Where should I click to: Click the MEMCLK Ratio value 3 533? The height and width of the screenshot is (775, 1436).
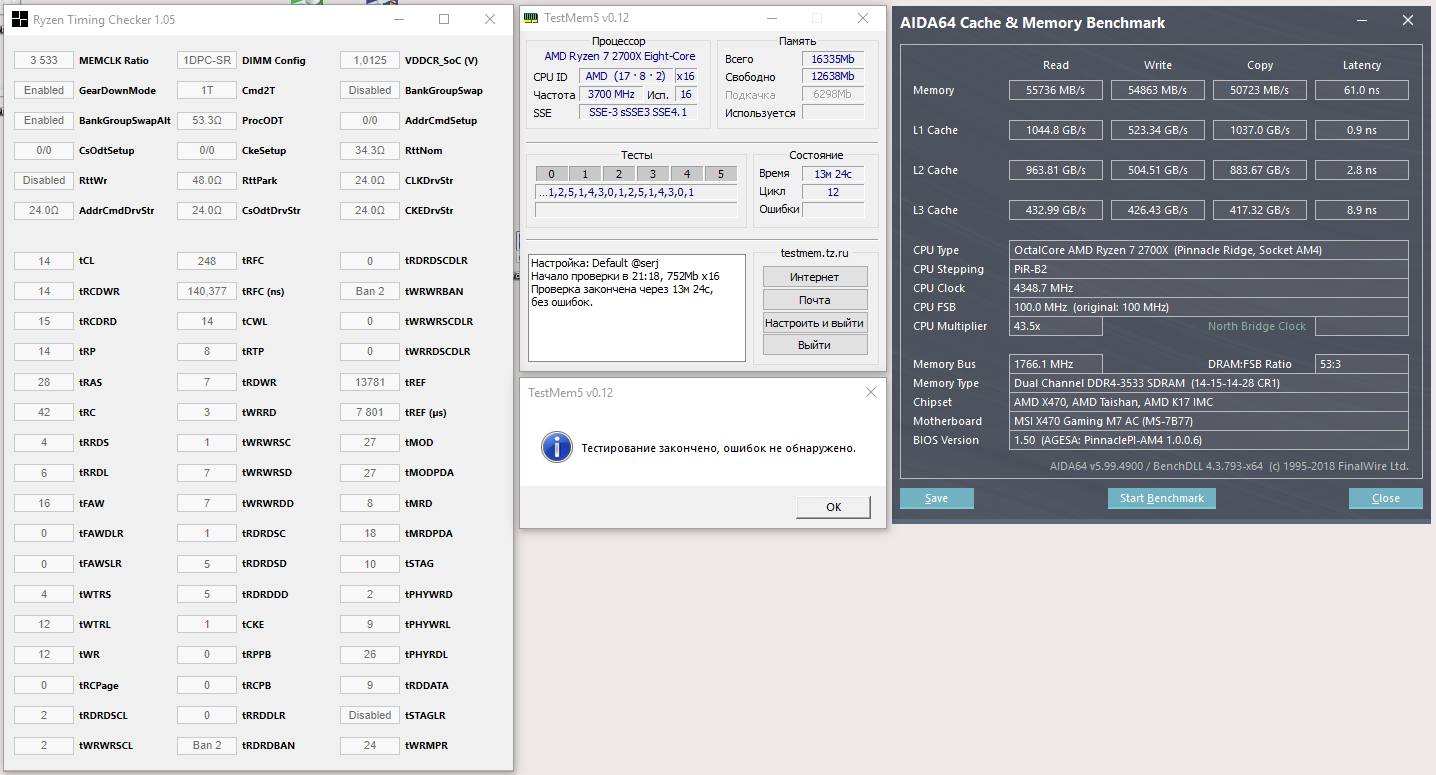(44, 60)
